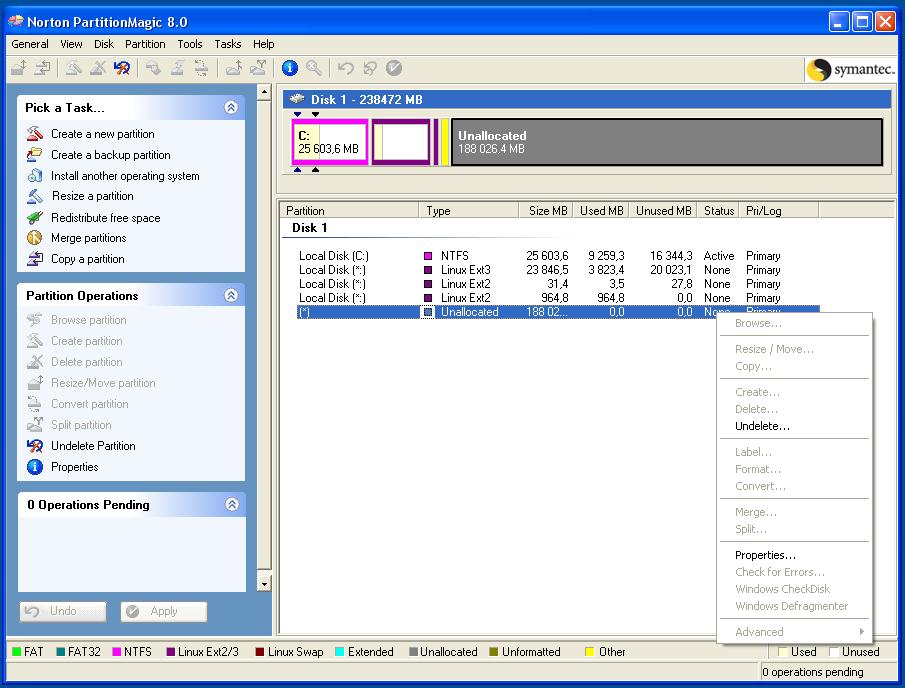Sort by the Partition column header

tap(349, 211)
